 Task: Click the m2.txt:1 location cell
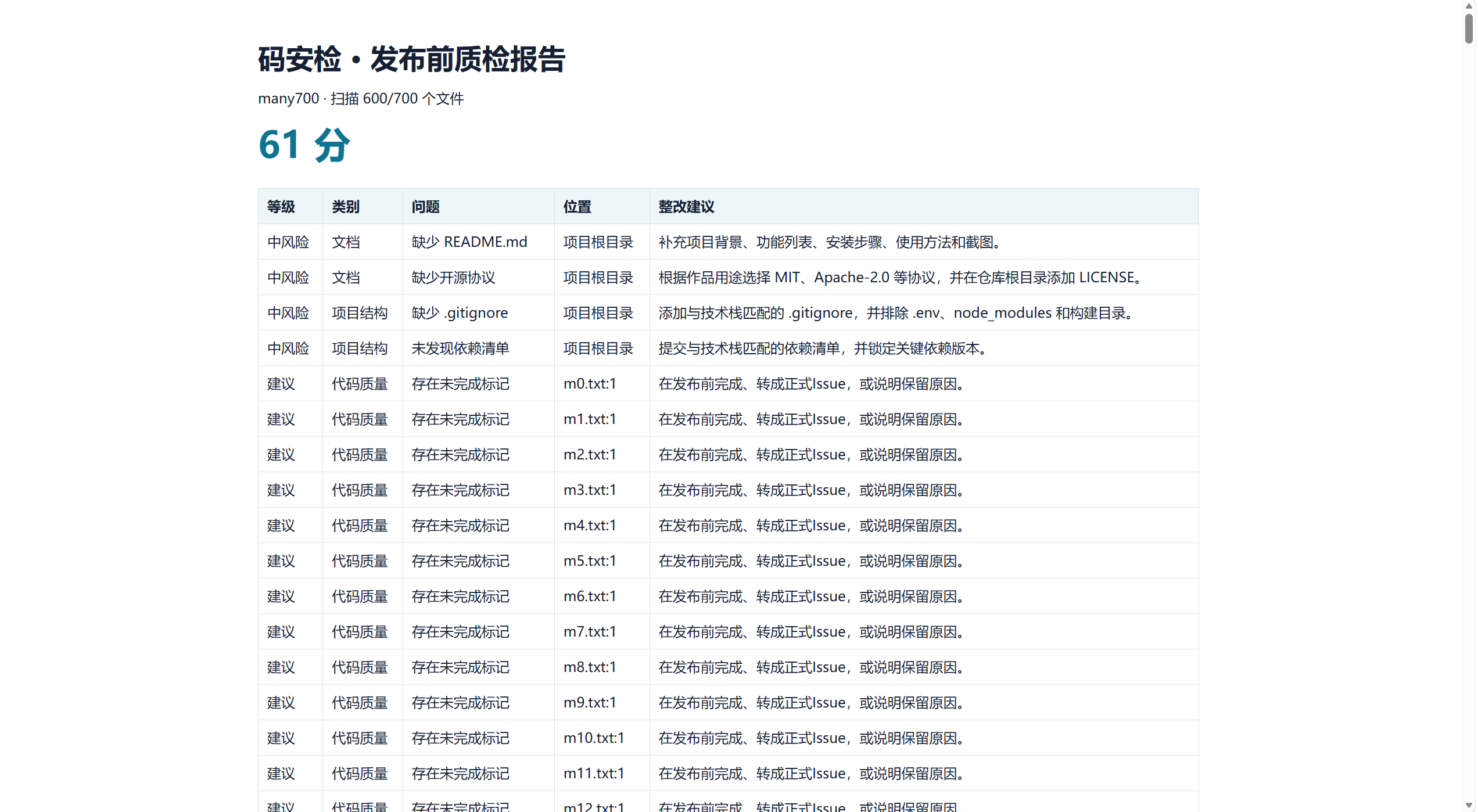602,454
